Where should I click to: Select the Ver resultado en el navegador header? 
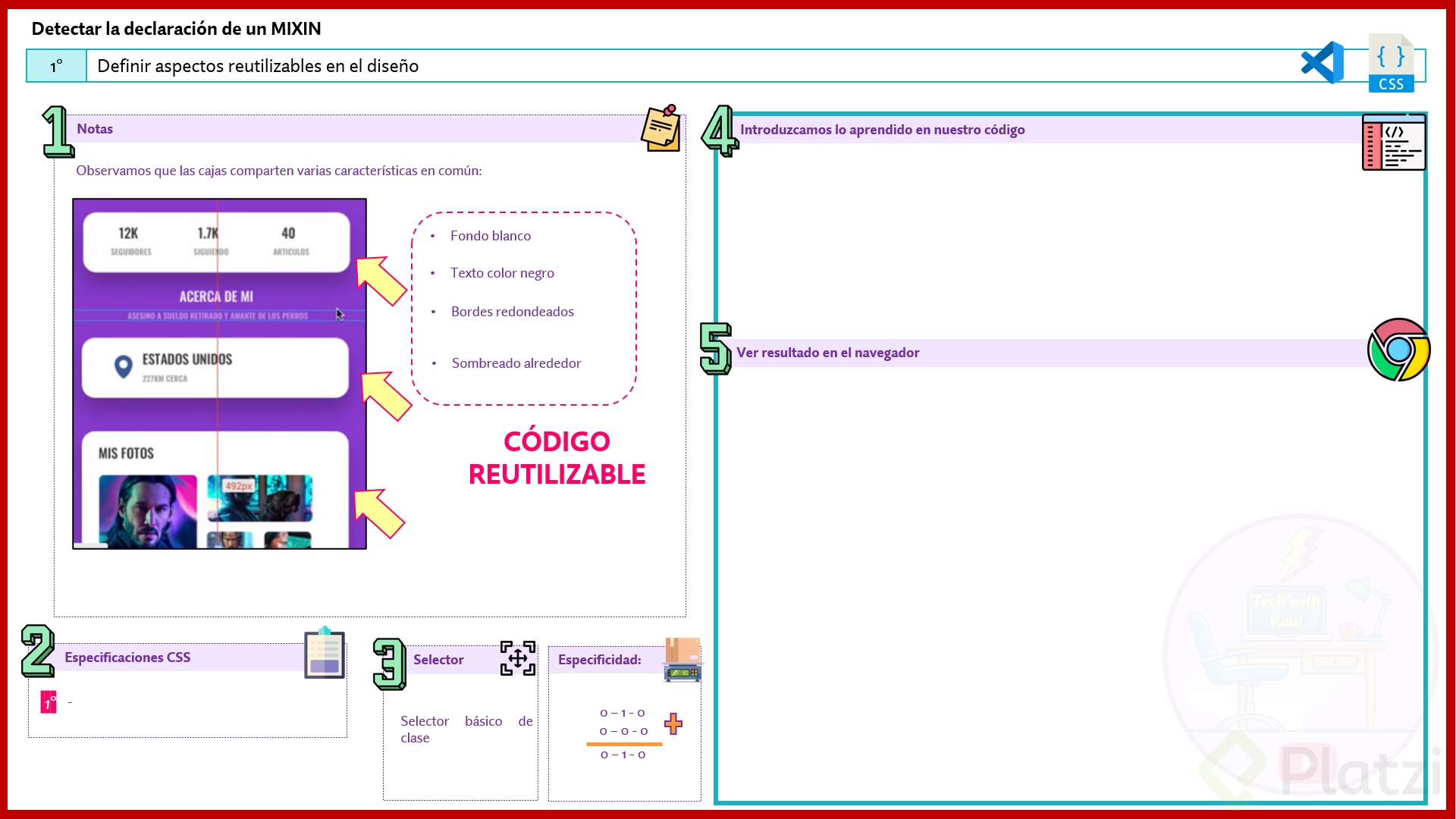pos(827,353)
